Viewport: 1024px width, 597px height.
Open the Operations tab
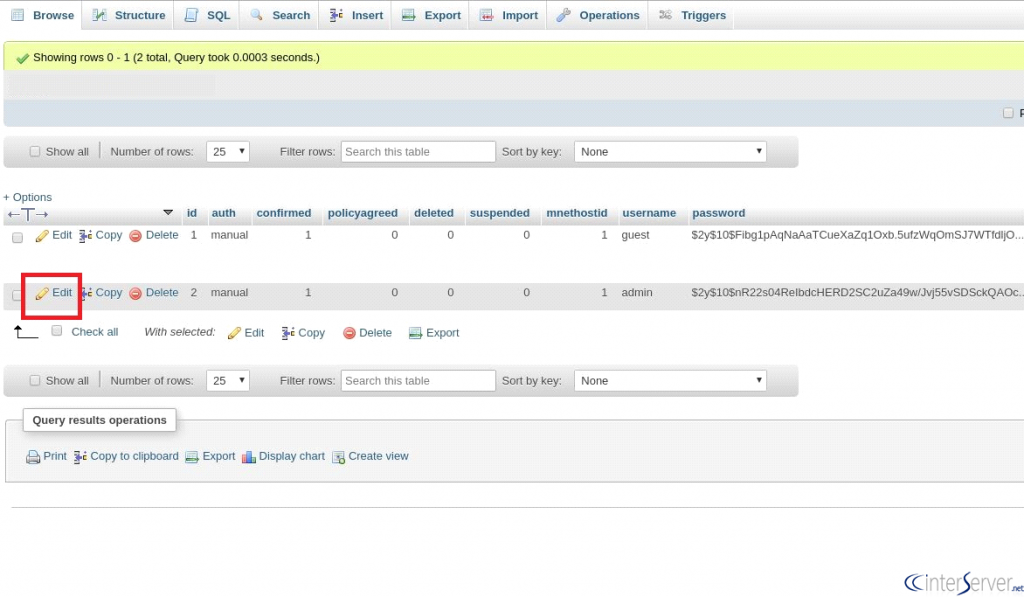coord(598,15)
